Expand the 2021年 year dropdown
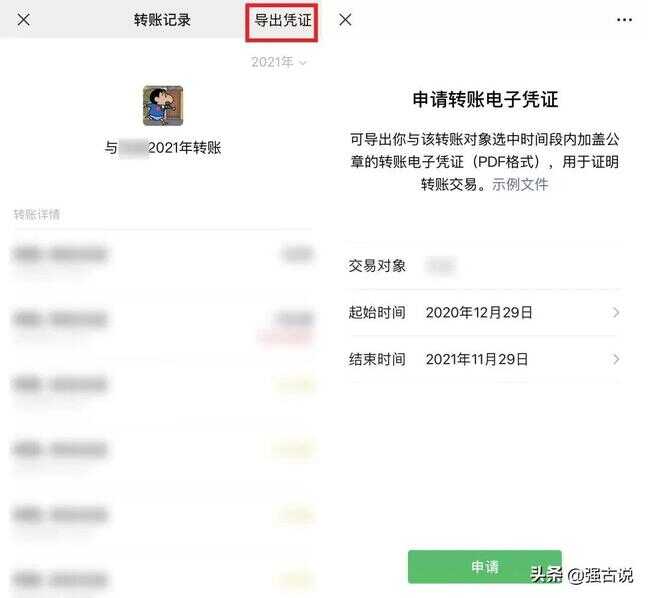This screenshot has width=648, height=598. tap(279, 62)
